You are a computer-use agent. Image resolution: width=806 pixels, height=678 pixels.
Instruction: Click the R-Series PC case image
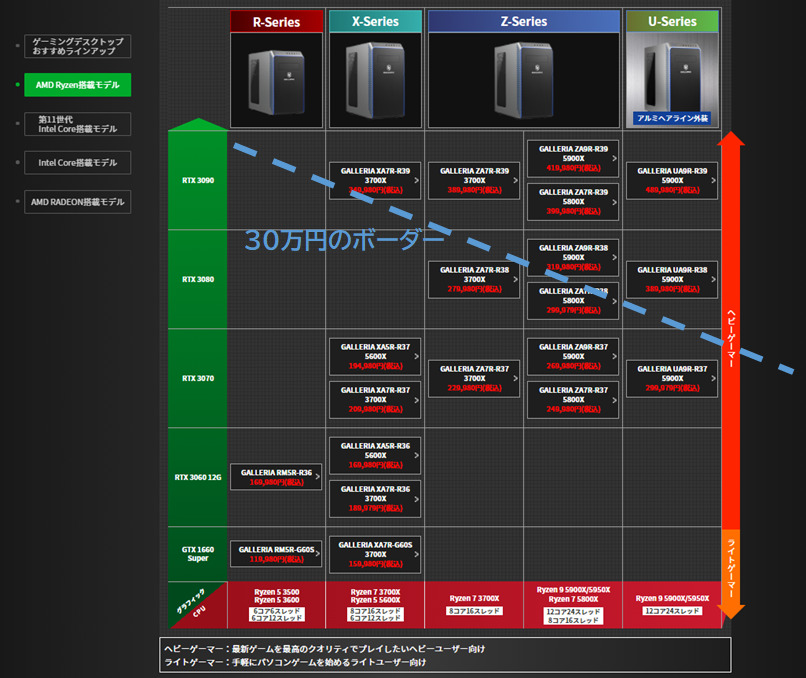(x=277, y=80)
